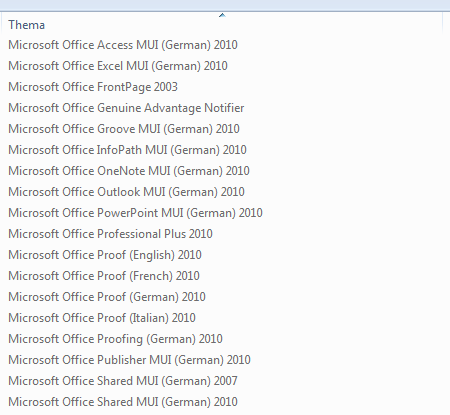Select Microsoft Office Genuine Advantage Notifier

click(126, 108)
